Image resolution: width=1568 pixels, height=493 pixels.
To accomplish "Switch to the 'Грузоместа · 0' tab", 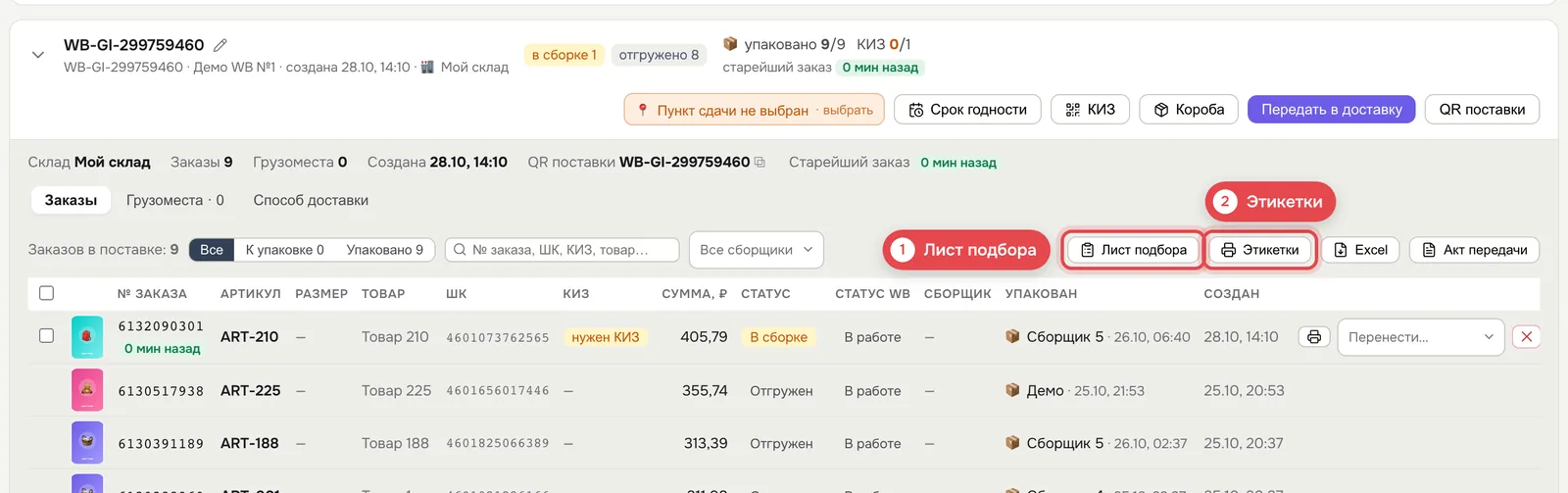I will 174,200.
